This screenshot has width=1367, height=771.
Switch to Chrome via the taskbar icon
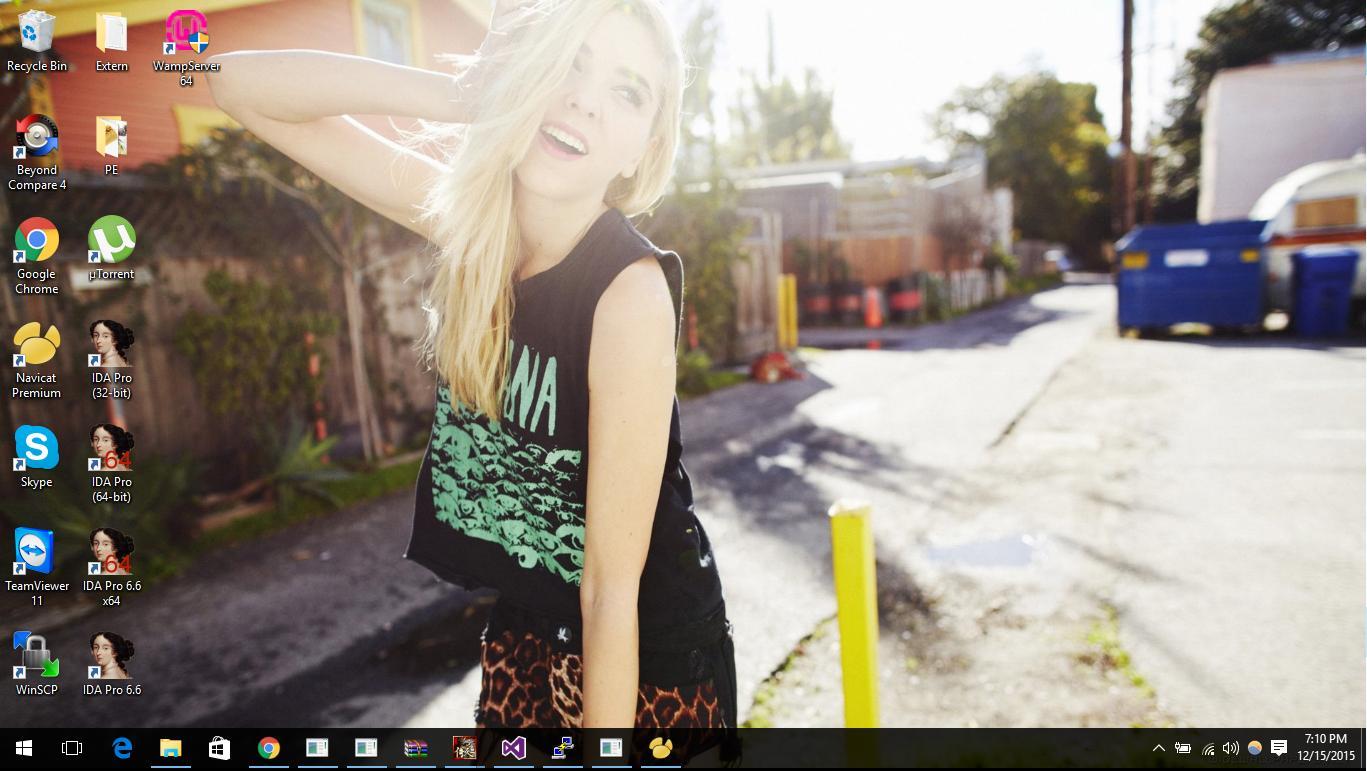coord(268,748)
